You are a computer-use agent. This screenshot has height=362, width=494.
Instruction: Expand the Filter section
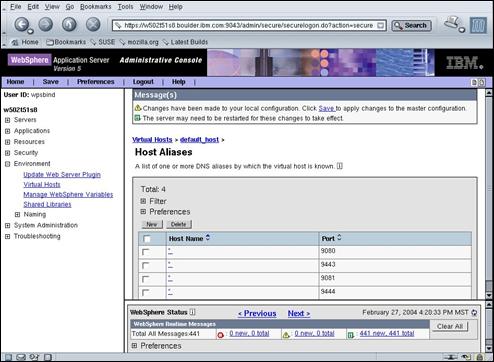coord(143,201)
